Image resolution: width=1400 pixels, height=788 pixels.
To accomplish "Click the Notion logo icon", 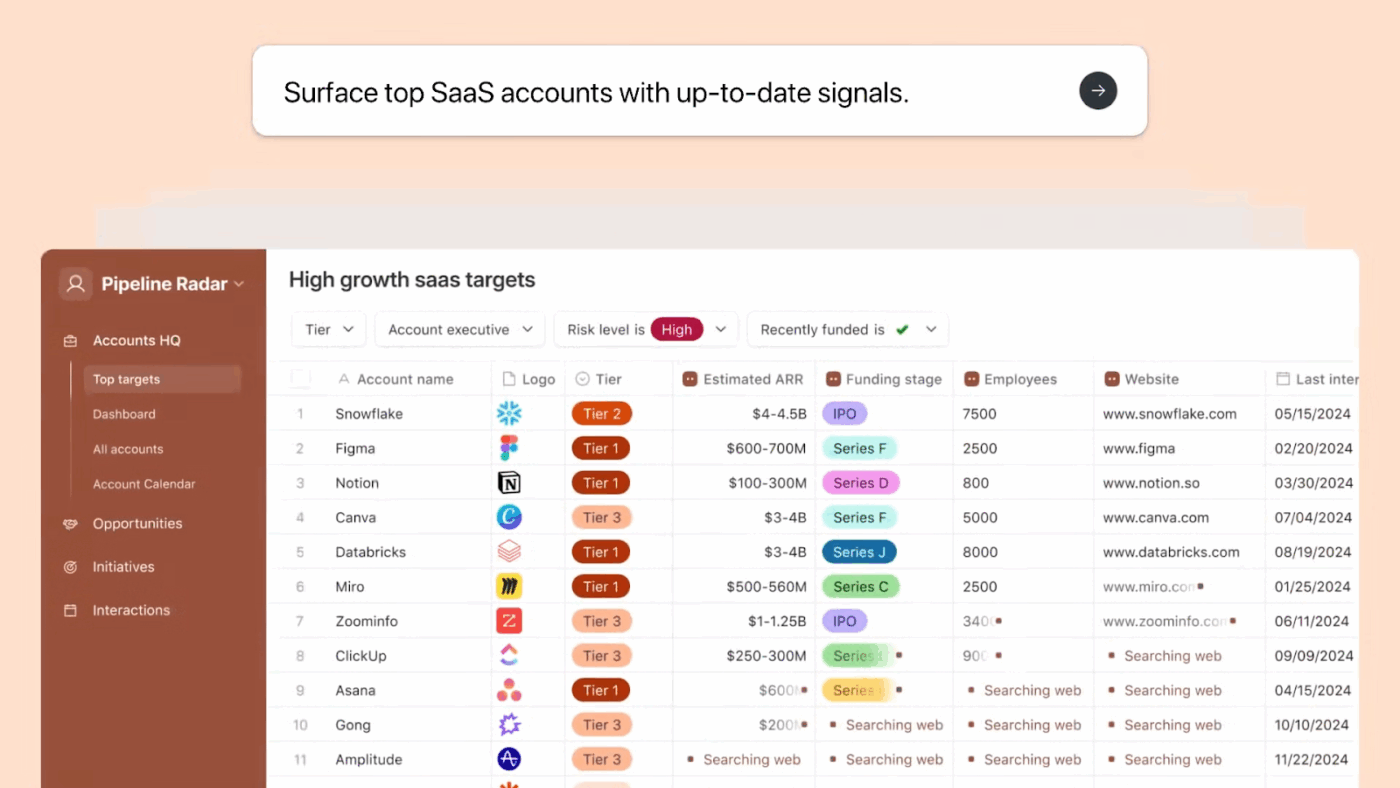I will pyautogui.click(x=509, y=483).
